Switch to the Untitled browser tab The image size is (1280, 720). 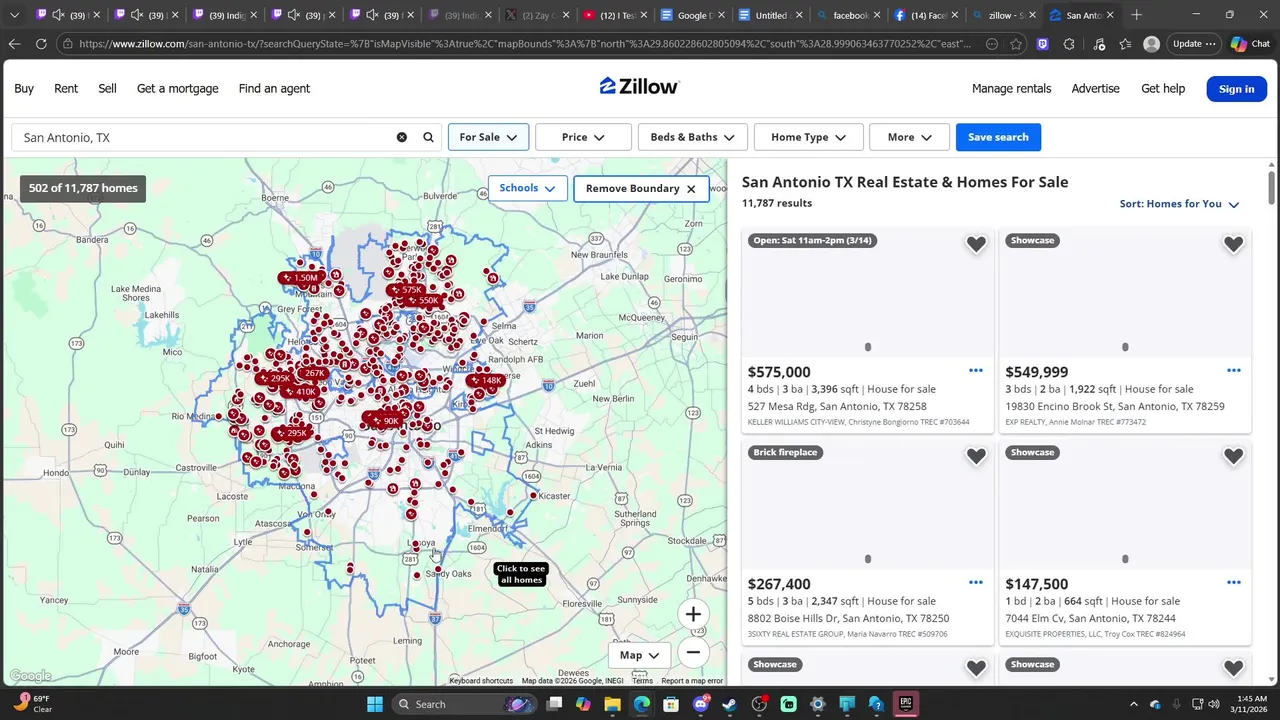770,15
